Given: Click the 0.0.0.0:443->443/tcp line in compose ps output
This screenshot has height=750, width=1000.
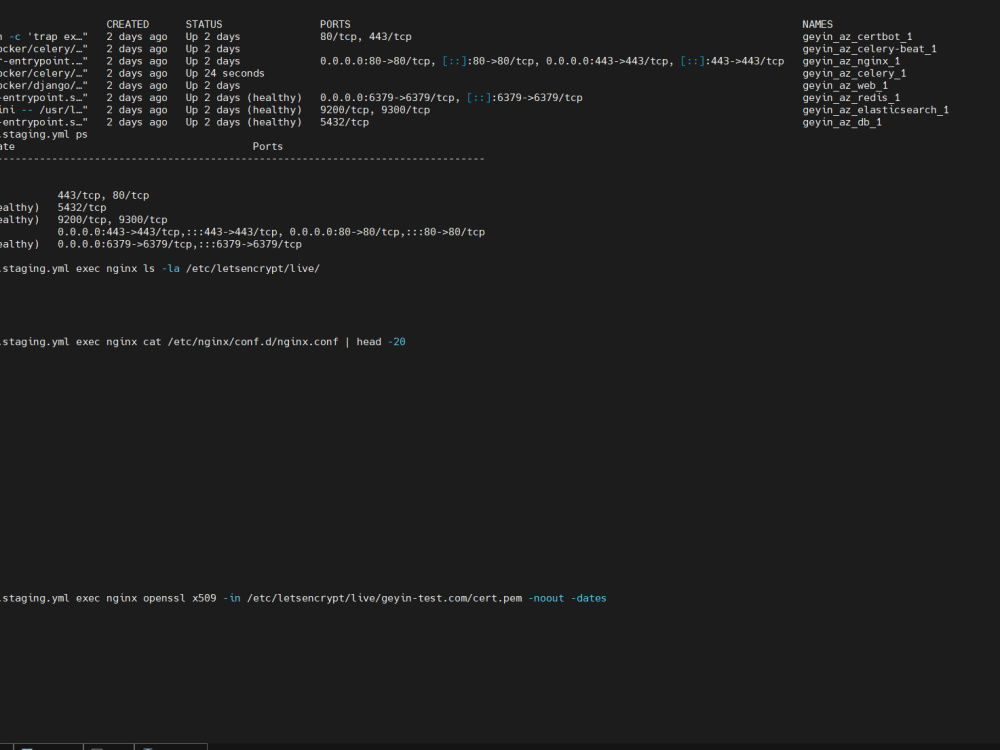Looking at the screenshot, I should pos(271,232).
